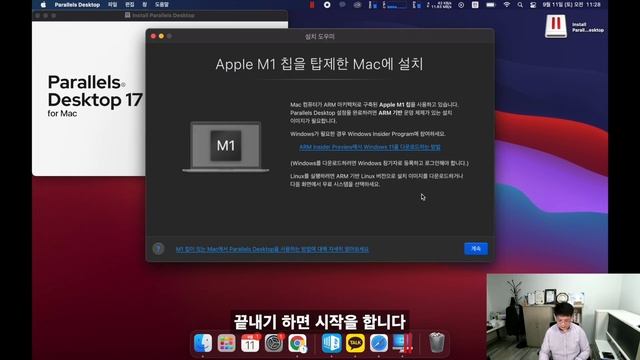The image size is (640, 360).
Task: Click the network speed indicator in menu bar
Action: pyautogui.click(x=439, y=5)
